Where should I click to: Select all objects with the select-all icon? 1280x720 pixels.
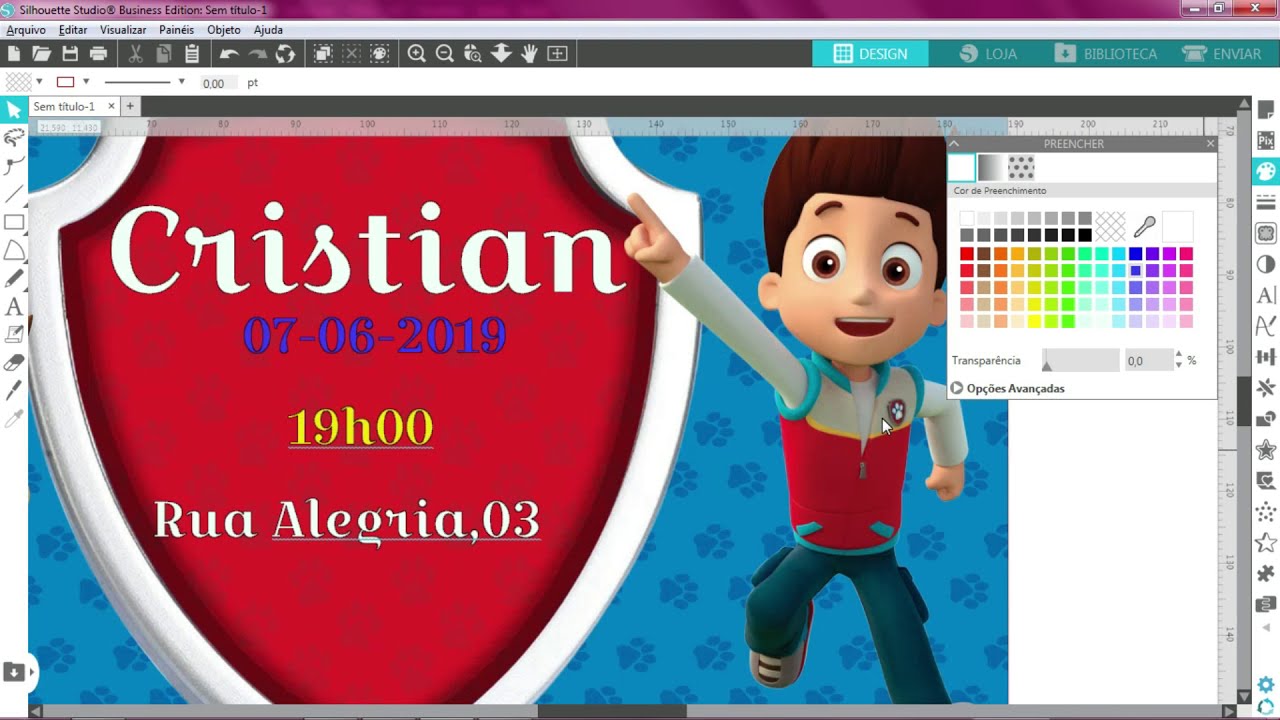pos(323,53)
